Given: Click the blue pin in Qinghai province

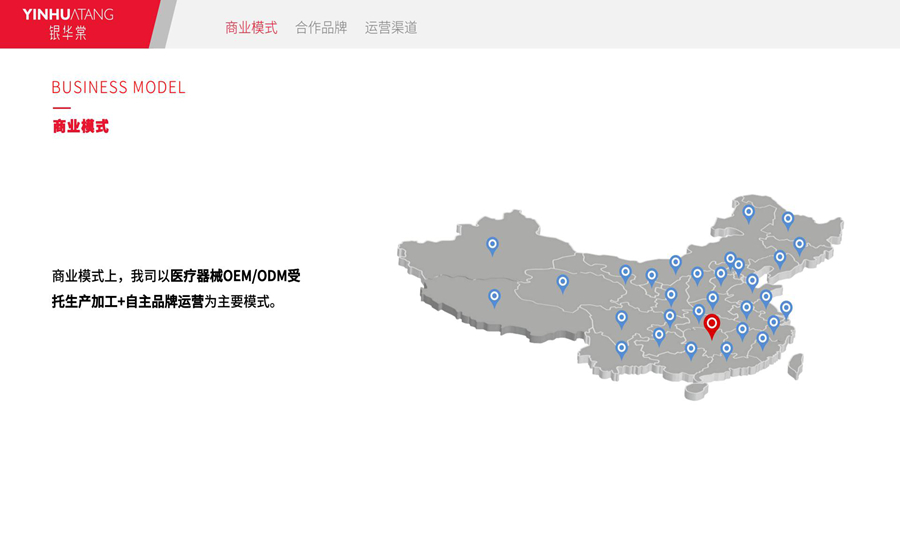Looking at the screenshot, I should 563,283.
